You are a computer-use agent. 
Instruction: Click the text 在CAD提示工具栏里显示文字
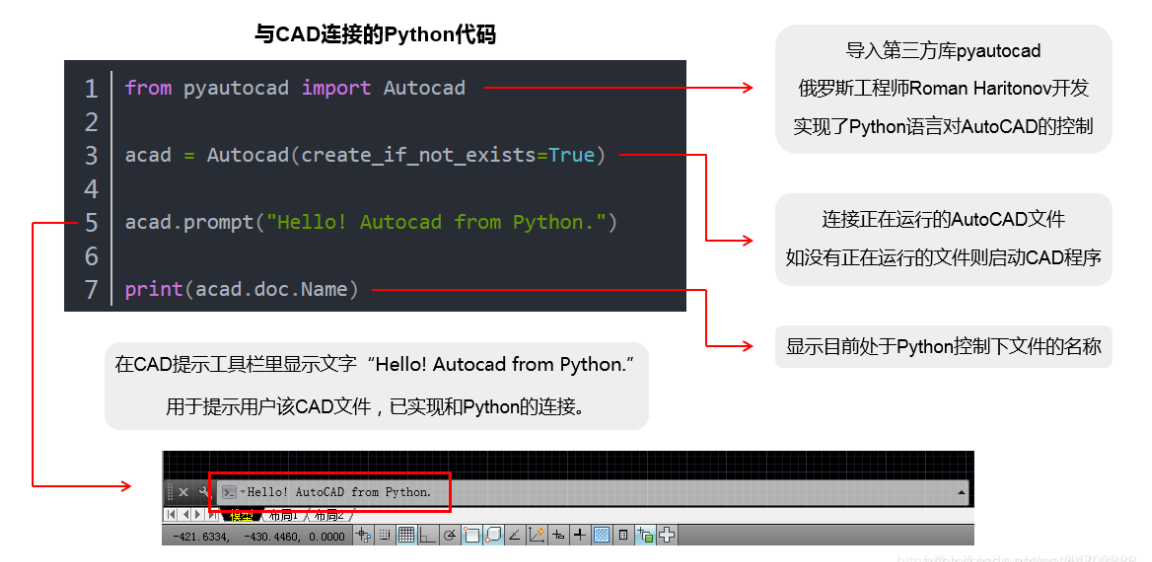point(235,364)
